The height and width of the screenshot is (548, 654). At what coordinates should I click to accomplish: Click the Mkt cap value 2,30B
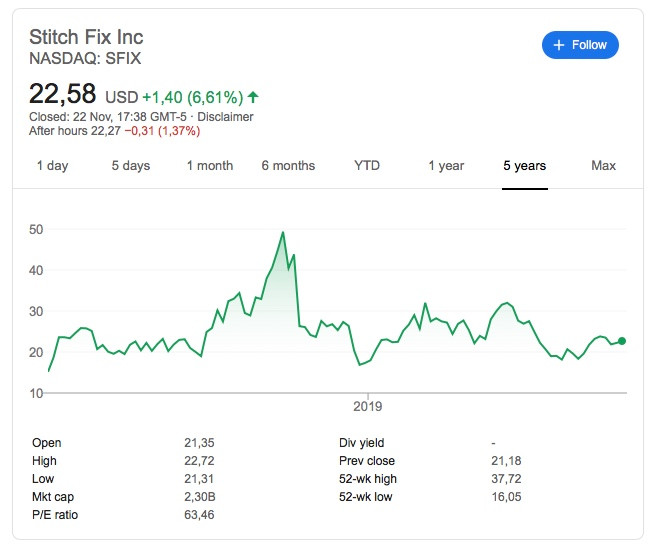200,497
